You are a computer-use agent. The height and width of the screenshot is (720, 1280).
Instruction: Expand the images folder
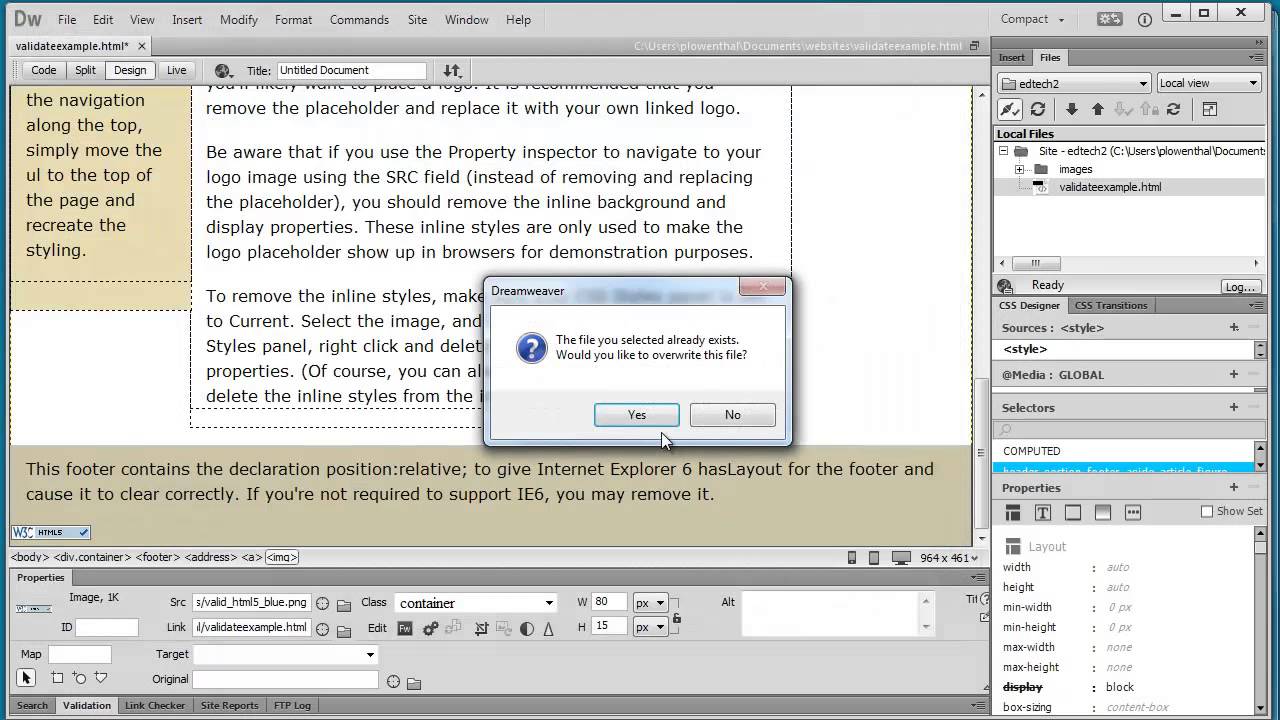[x=1019, y=169]
